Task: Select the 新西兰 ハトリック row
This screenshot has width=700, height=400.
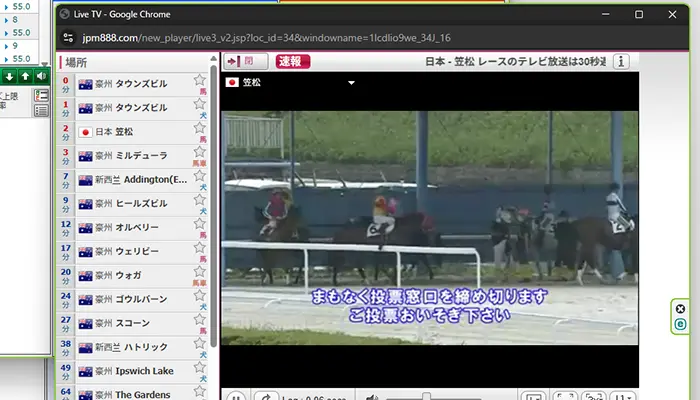Action: pyautogui.click(x=133, y=347)
